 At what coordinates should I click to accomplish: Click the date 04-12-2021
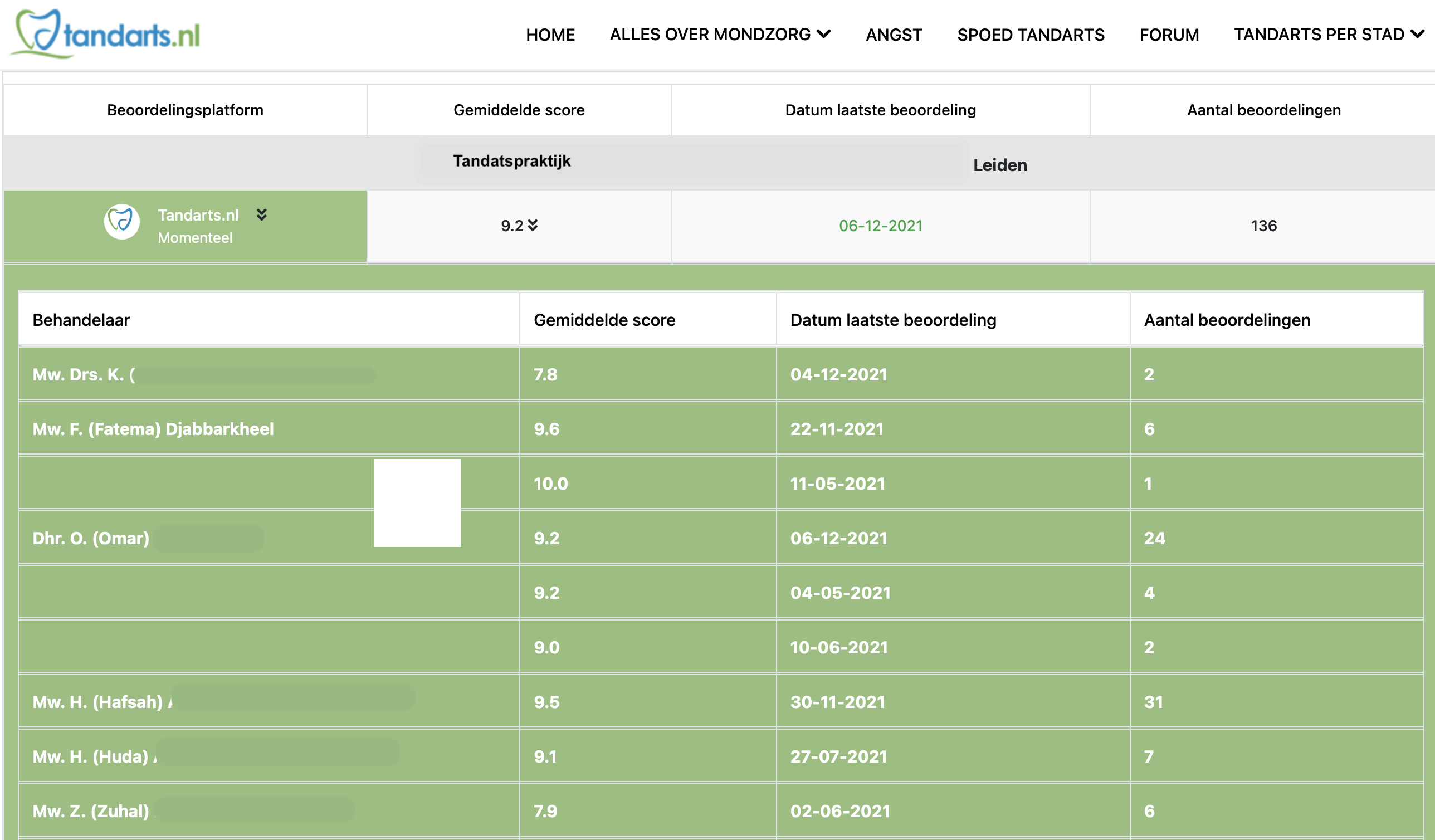coord(839,374)
